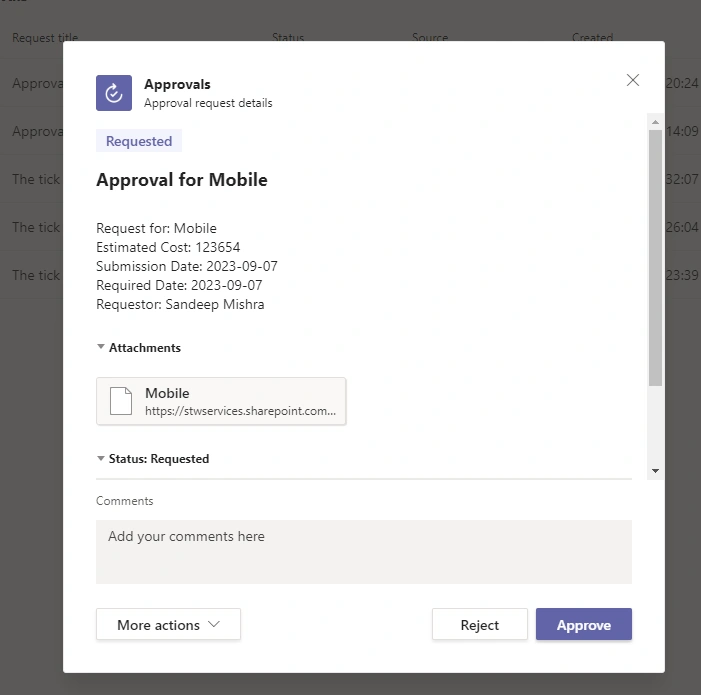Click the Requested status badge
This screenshot has width=701, height=695.
click(139, 141)
